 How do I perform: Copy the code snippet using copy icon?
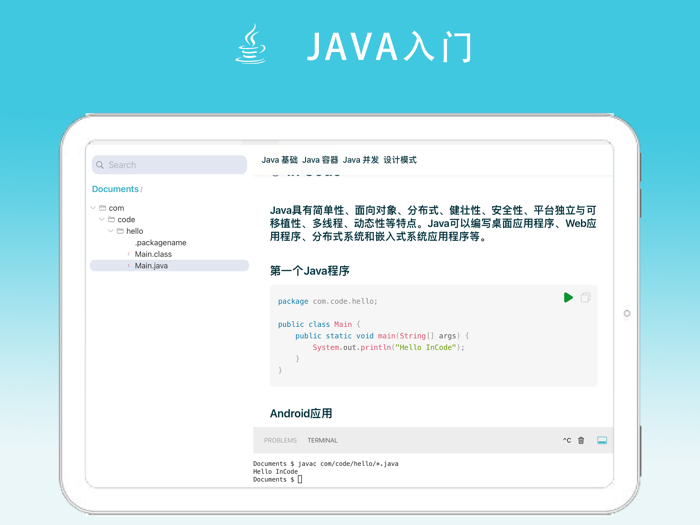(585, 297)
